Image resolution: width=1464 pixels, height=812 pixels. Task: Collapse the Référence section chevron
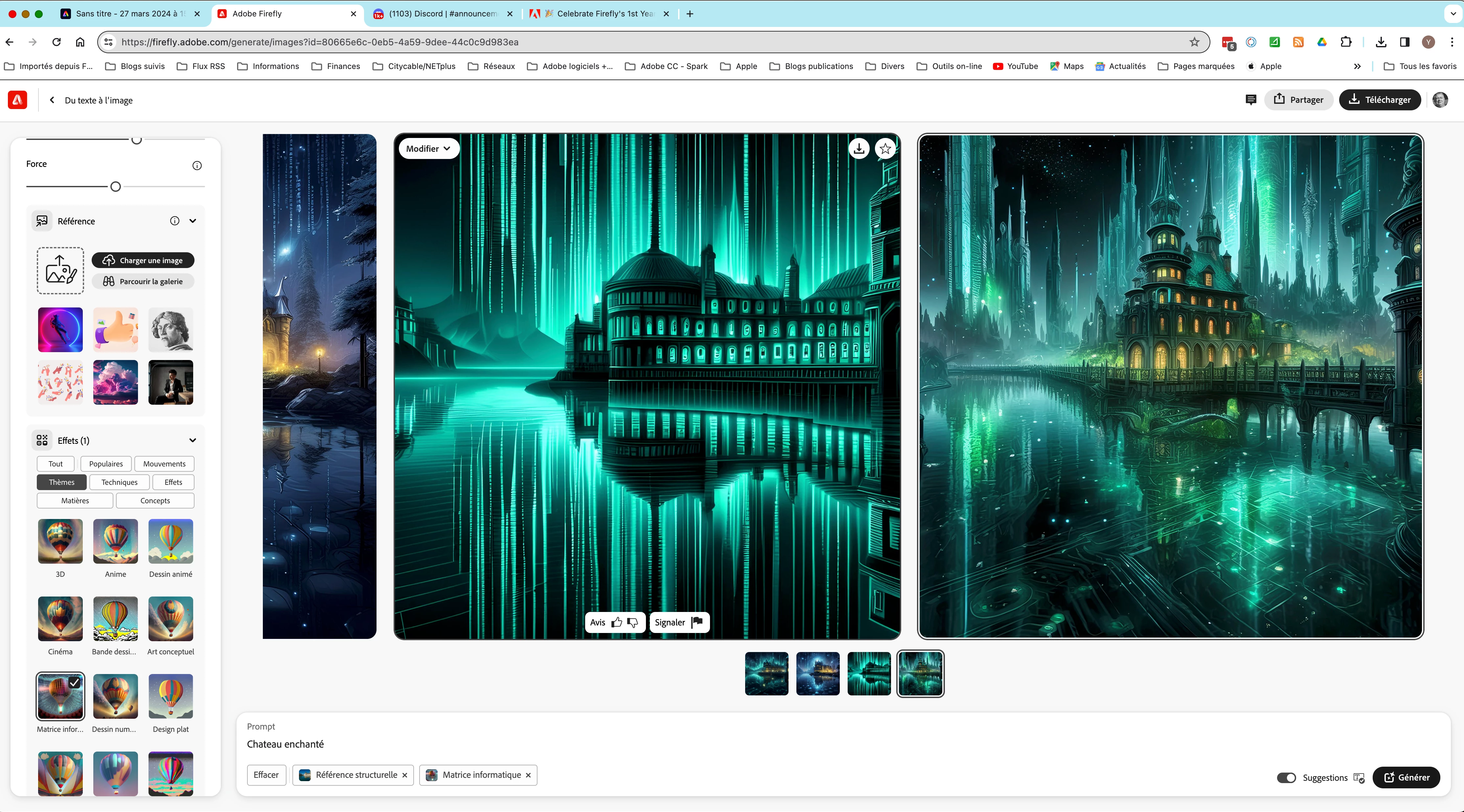[x=193, y=221]
